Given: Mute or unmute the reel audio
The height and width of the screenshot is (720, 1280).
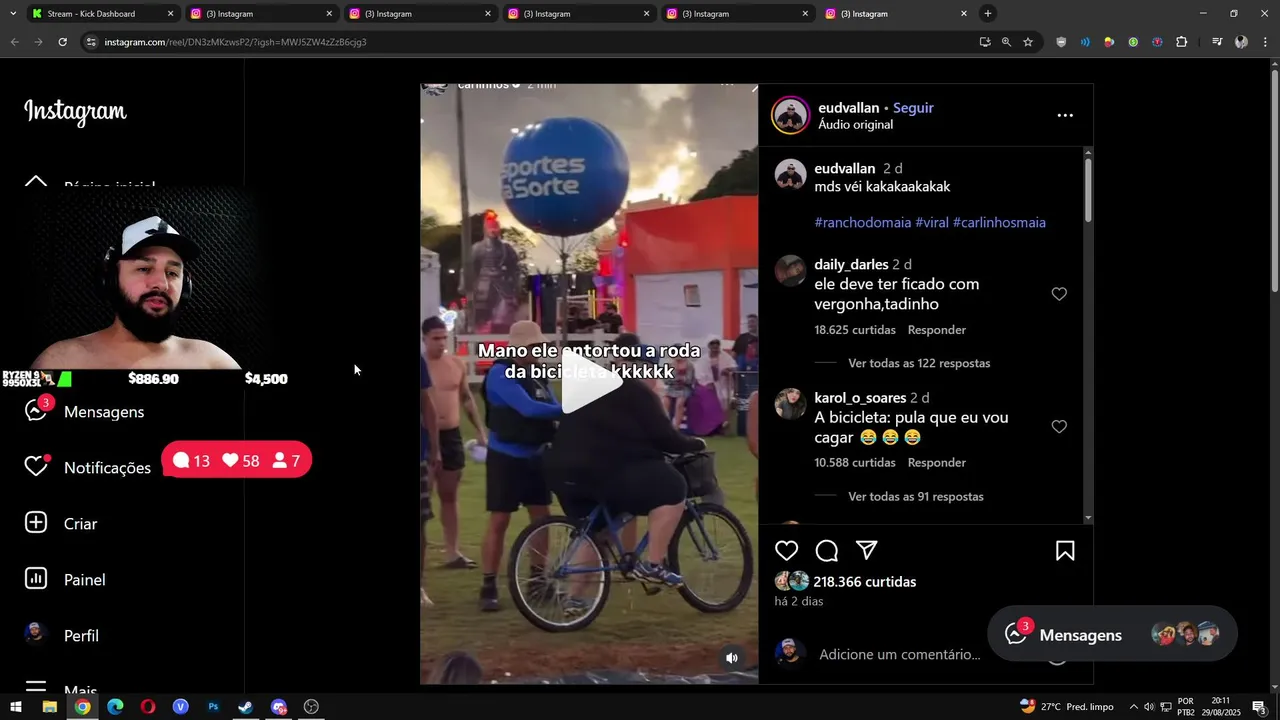Looking at the screenshot, I should click(732, 658).
